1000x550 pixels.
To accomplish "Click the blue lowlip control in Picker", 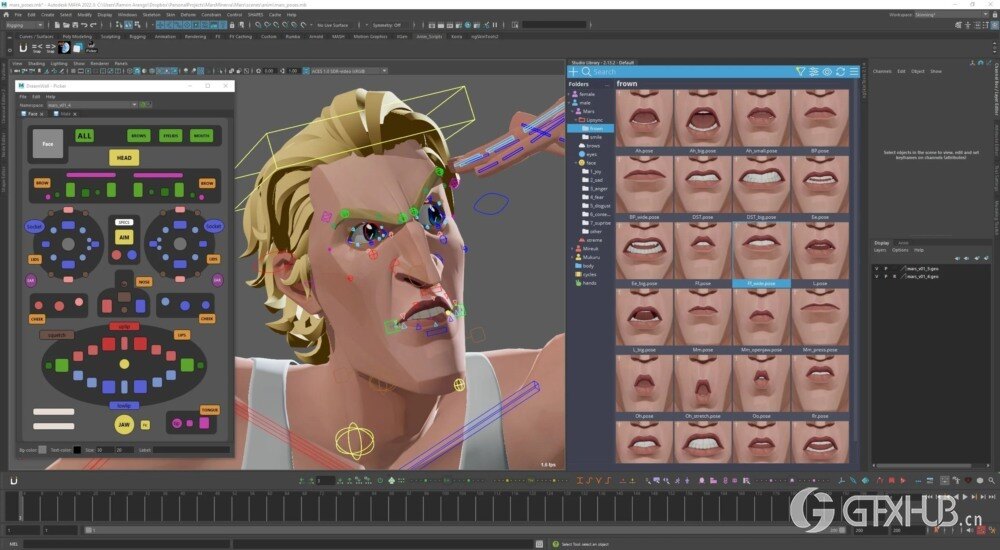I will (124, 406).
